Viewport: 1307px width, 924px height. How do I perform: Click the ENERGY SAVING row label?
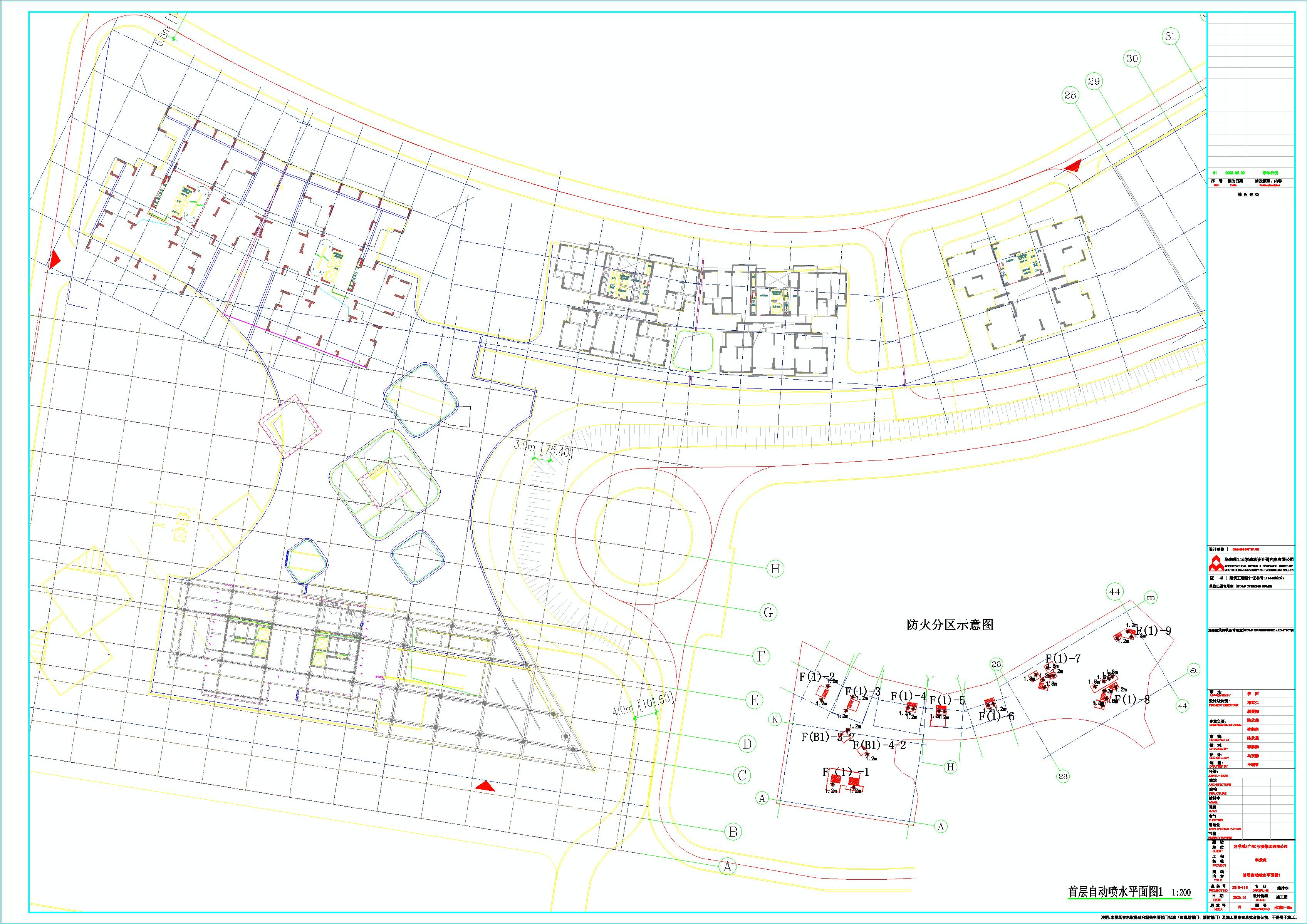coord(1220,837)
